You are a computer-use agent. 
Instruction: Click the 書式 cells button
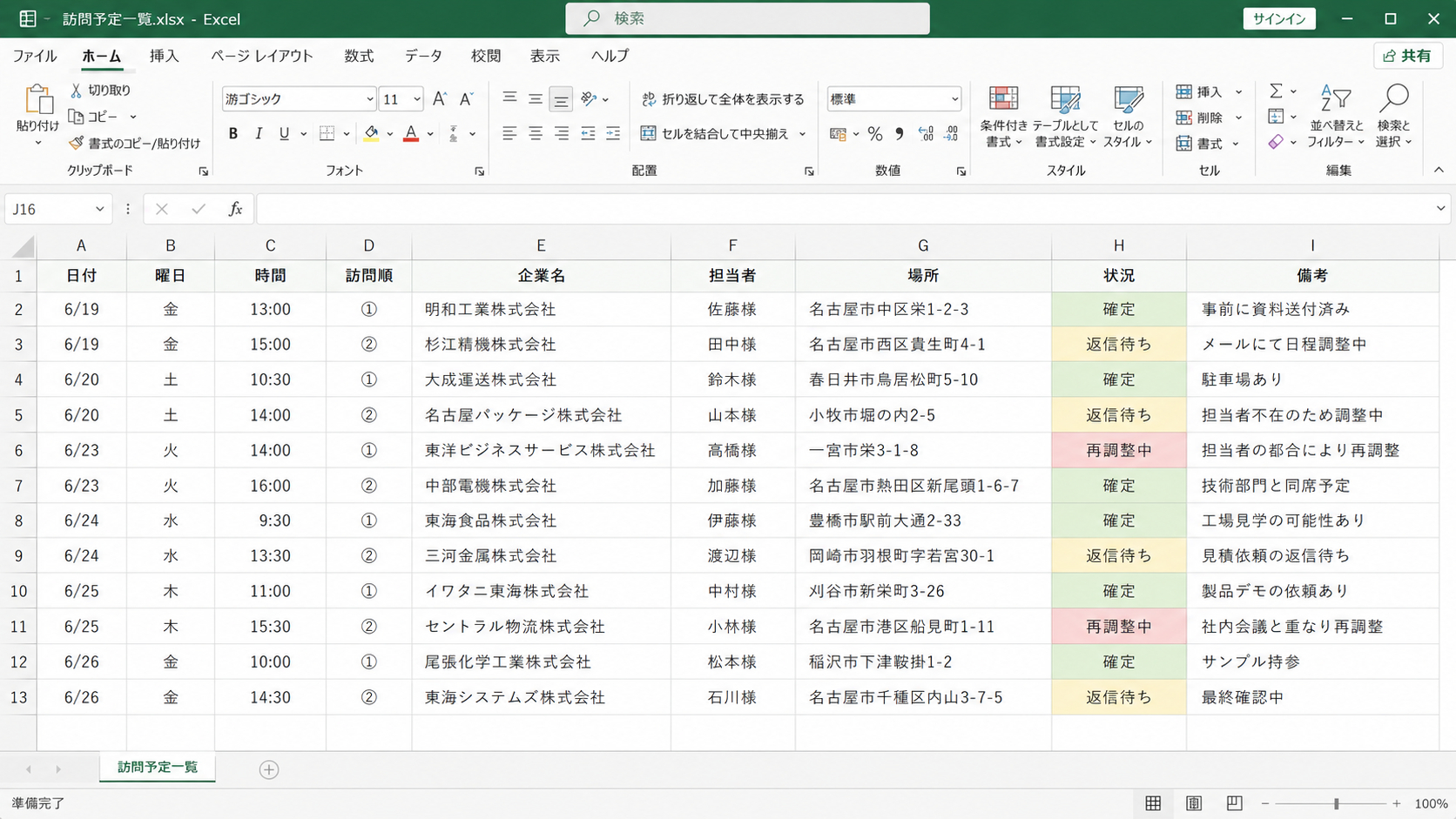tap(1210, 144)
